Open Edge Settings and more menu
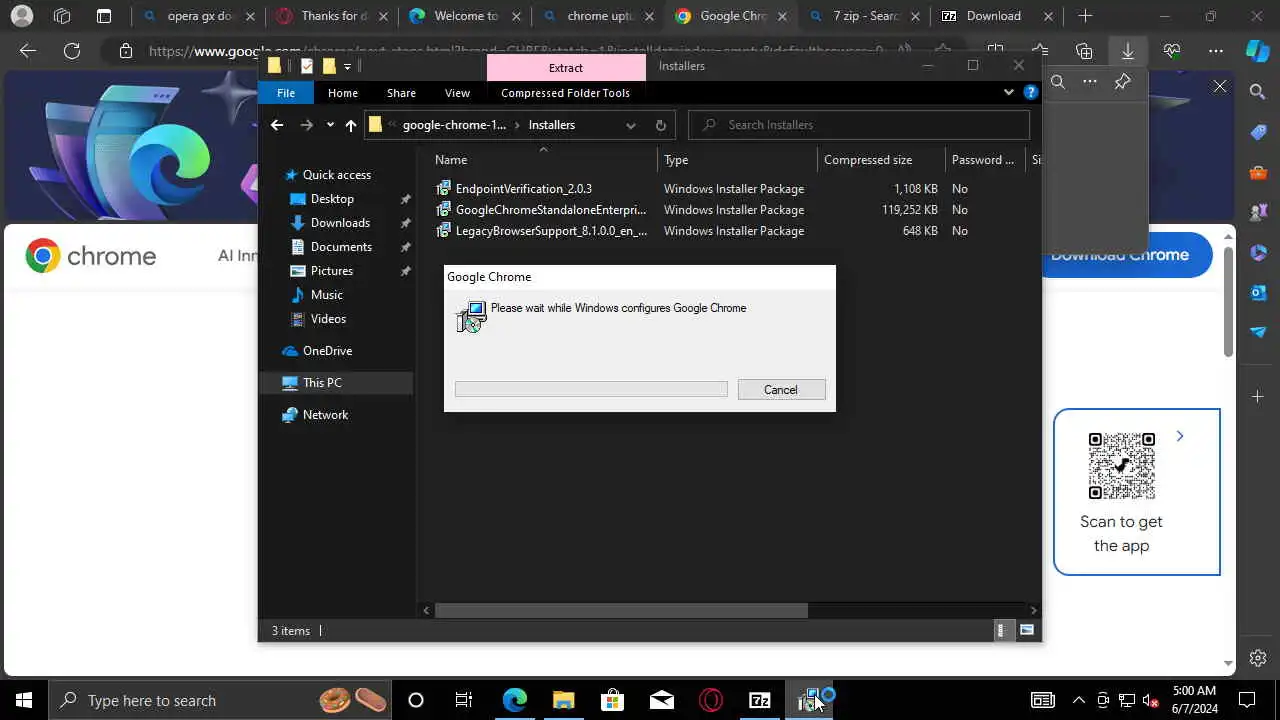The height and width of the screenshot is (720, 1280). (x=1216, y=51)
